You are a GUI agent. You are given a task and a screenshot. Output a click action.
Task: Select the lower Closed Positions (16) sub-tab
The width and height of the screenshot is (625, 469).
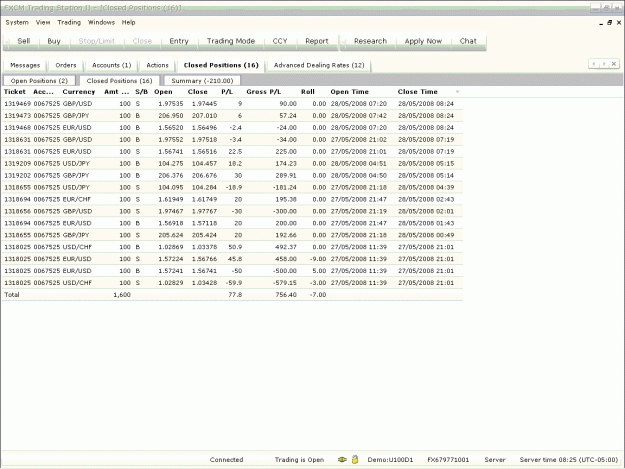[x=119, y=80]
